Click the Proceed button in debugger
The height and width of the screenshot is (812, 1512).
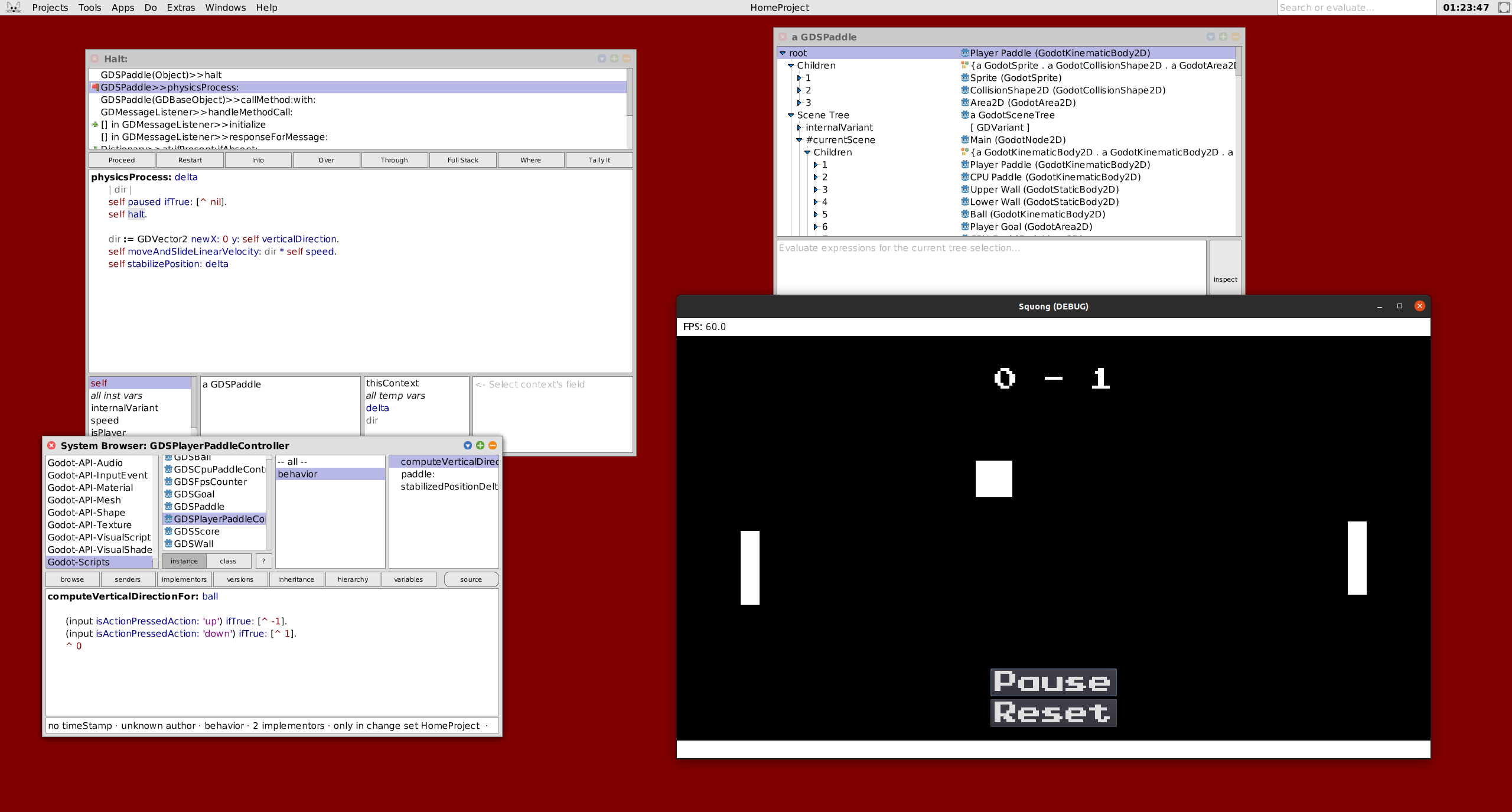click(121, 160)
